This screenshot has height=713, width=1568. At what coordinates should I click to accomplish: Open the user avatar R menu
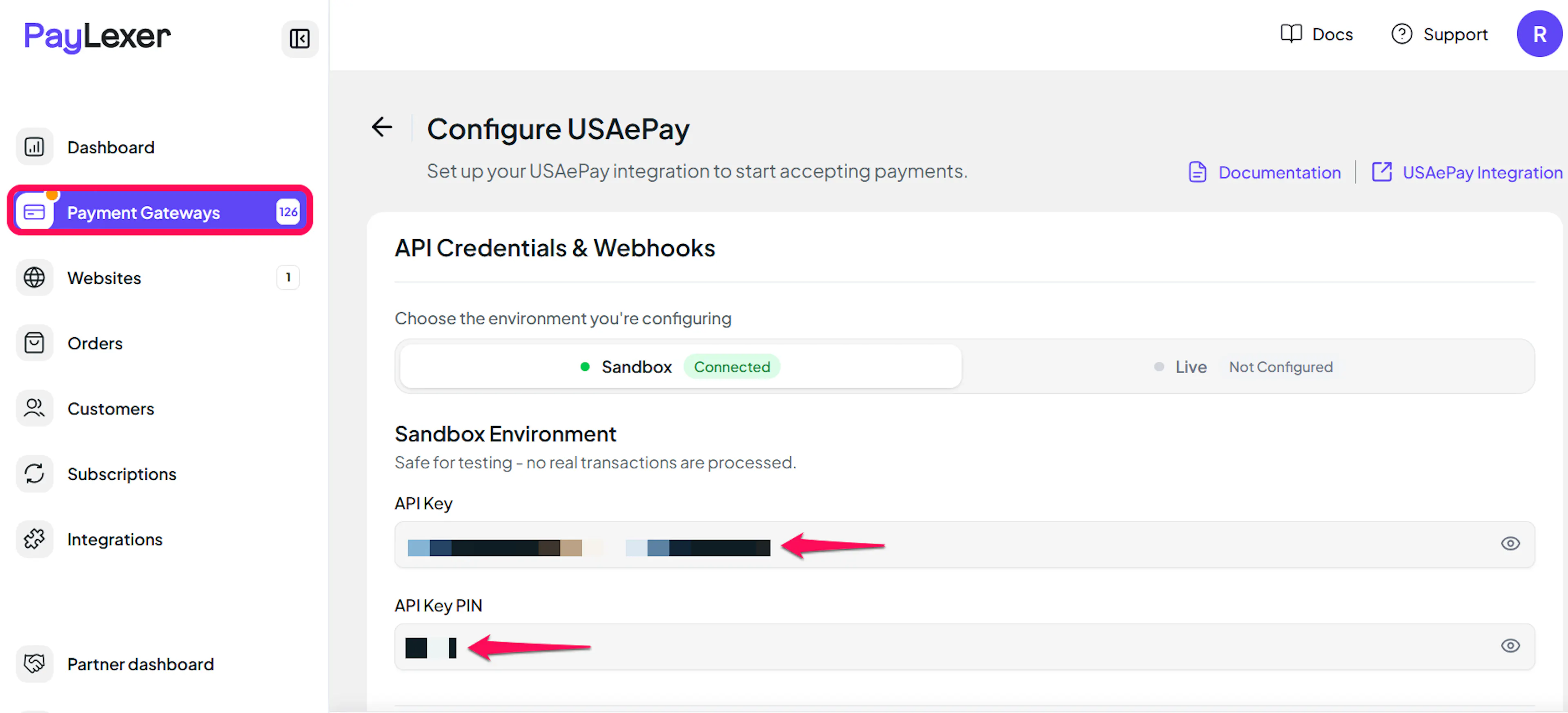coord(1539,34)
